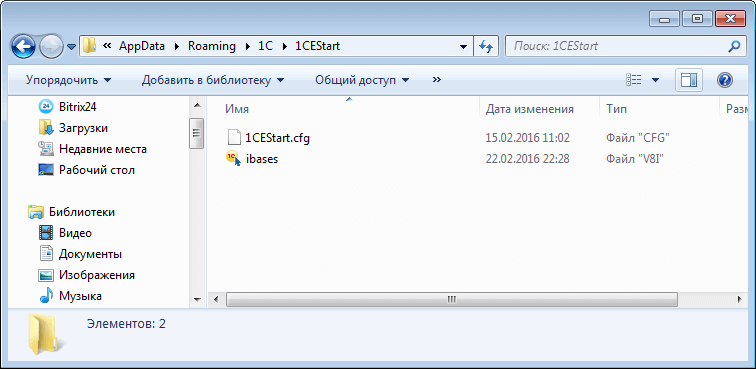
Task: Open Добавить в библиотеку menu
Action: pyautogui.click(x=213, y=80)
